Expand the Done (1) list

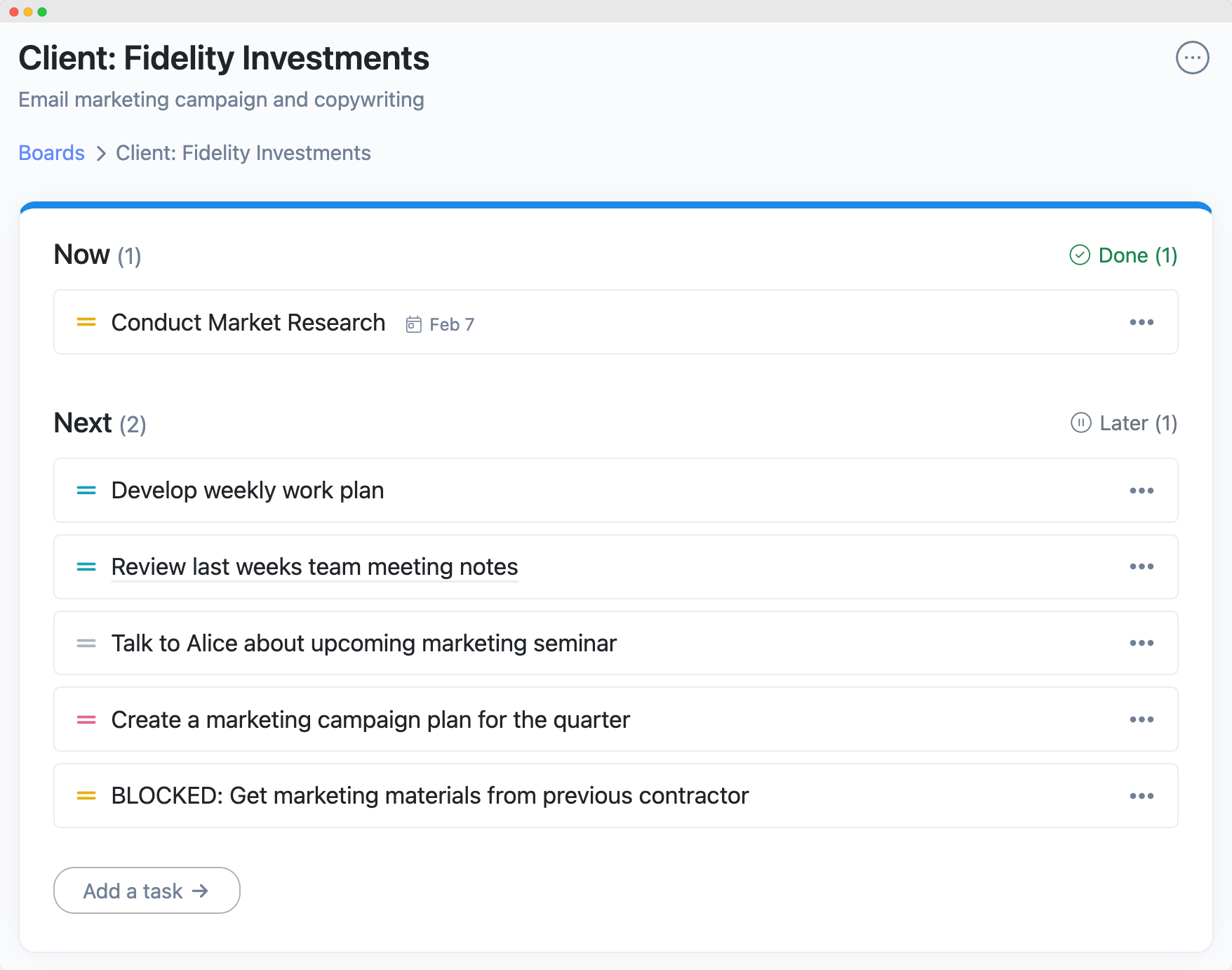pos(1123,255)
